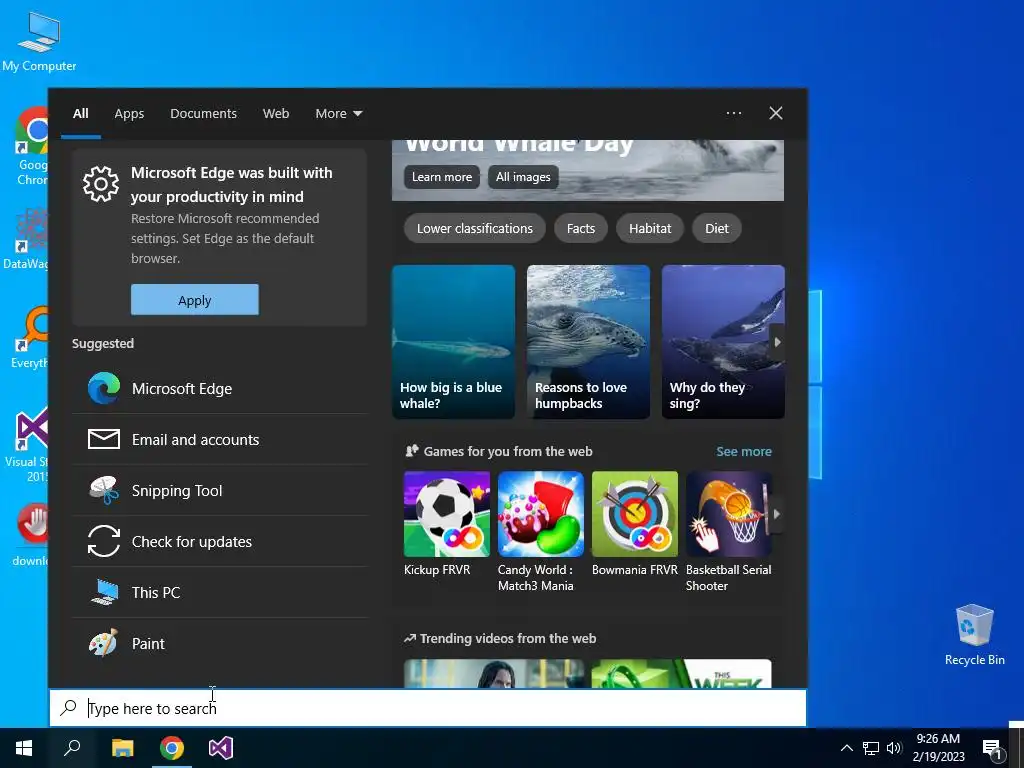
Task: Open the Bowmania FRVR game
Action: click(x=635, y=524)
